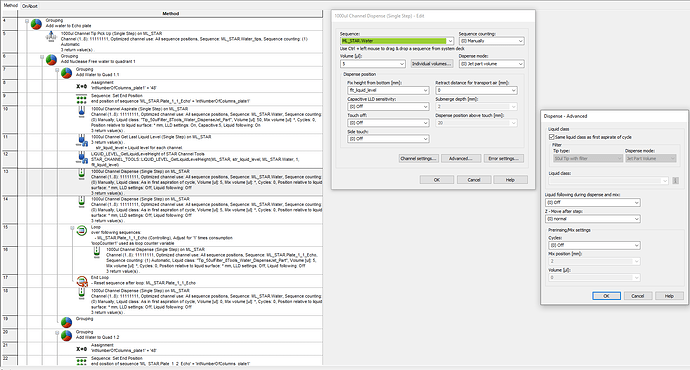Open the Premixing Cycles dropdown
This screenshot has height=370, width=690.
click(x=636, y=245)
